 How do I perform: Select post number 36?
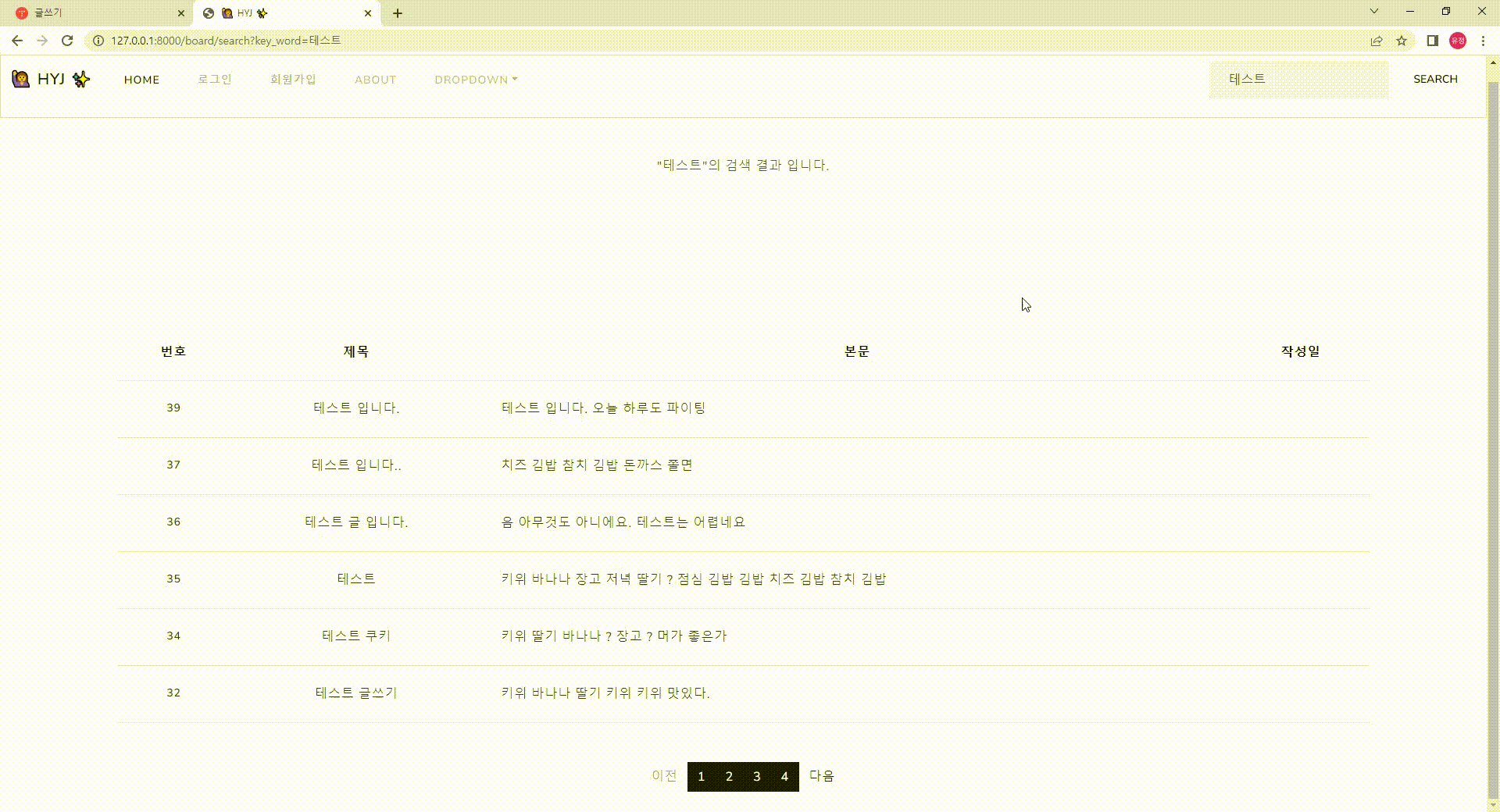[173, 522]
